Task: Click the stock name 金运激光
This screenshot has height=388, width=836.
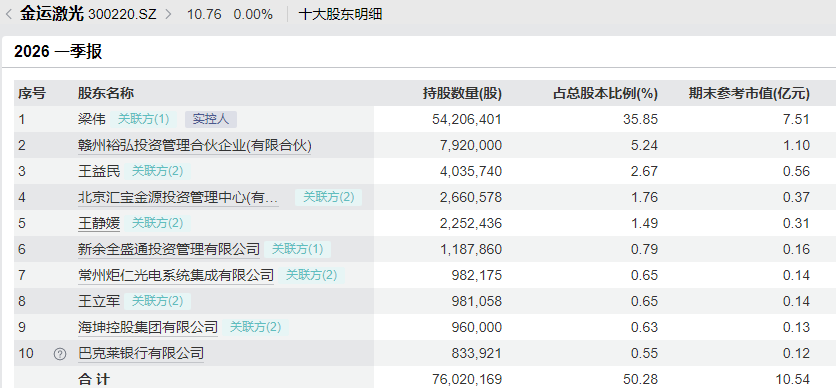Action: click(52, 14)
